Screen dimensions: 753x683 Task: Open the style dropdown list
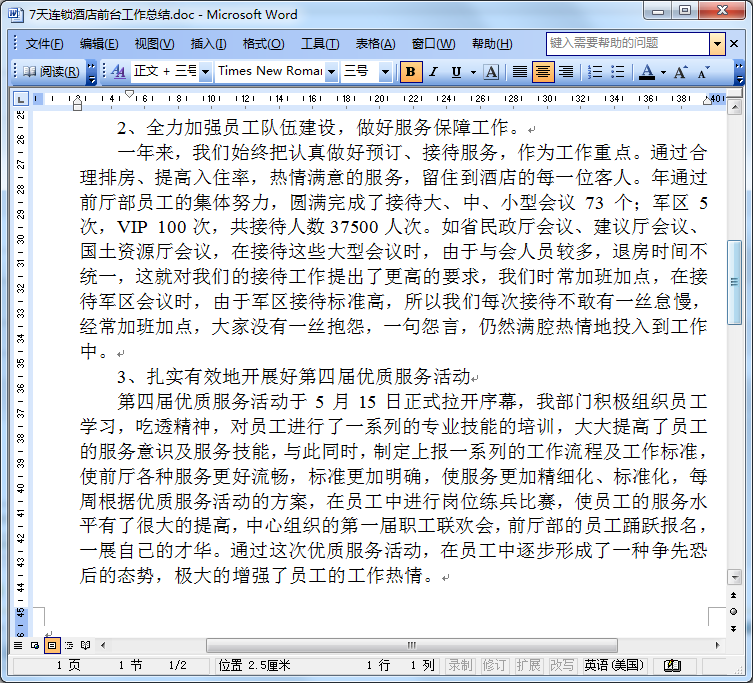206,72
